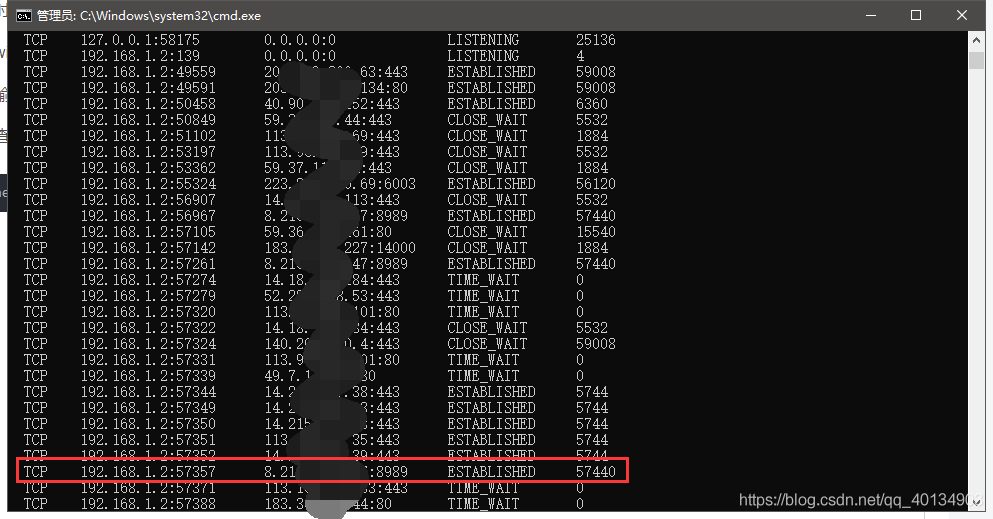Viewport: 993px width, 519px height.
Task: Select local address 192.168.1.2:57142
Action: pyautogui.click(x=148, y=247)
